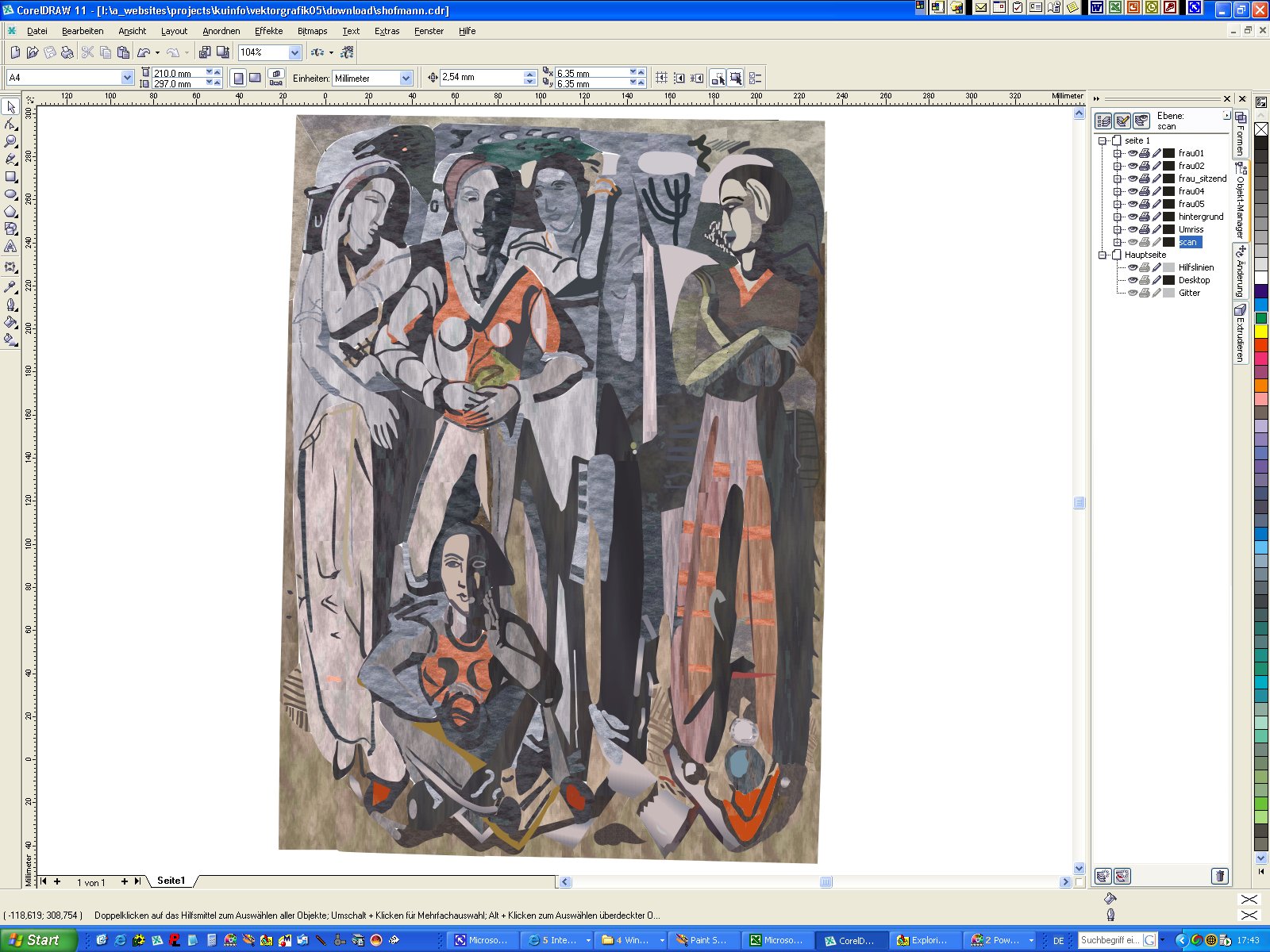This screenshot has width=1270, height=952.
Task: Select the Interactive Fill tool
Action: [x=10, y=340]
